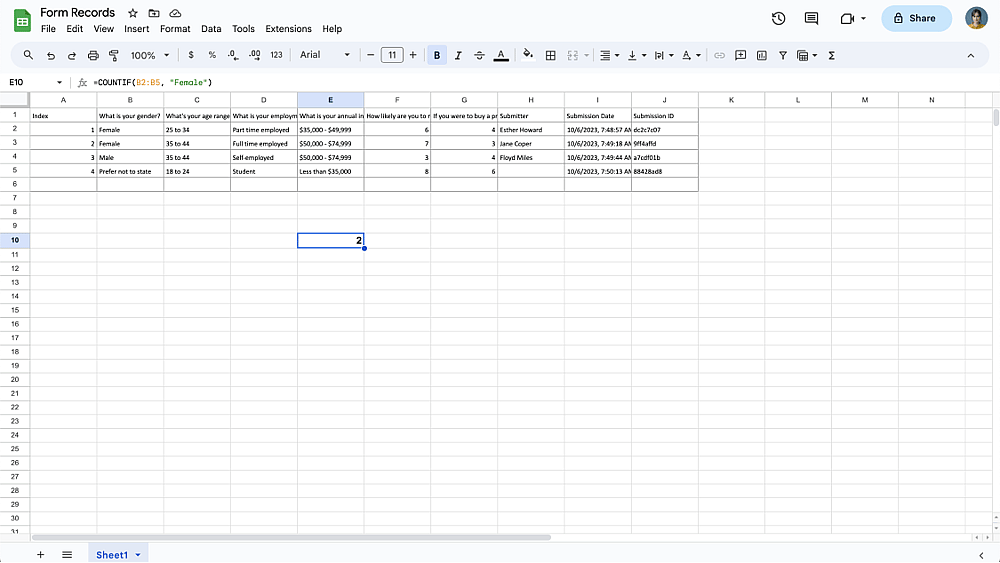The width and height of the screenshot is (1000, 563).
Task: Open the Edit menu
Action: pyautogui.click(x=75, y=29)
